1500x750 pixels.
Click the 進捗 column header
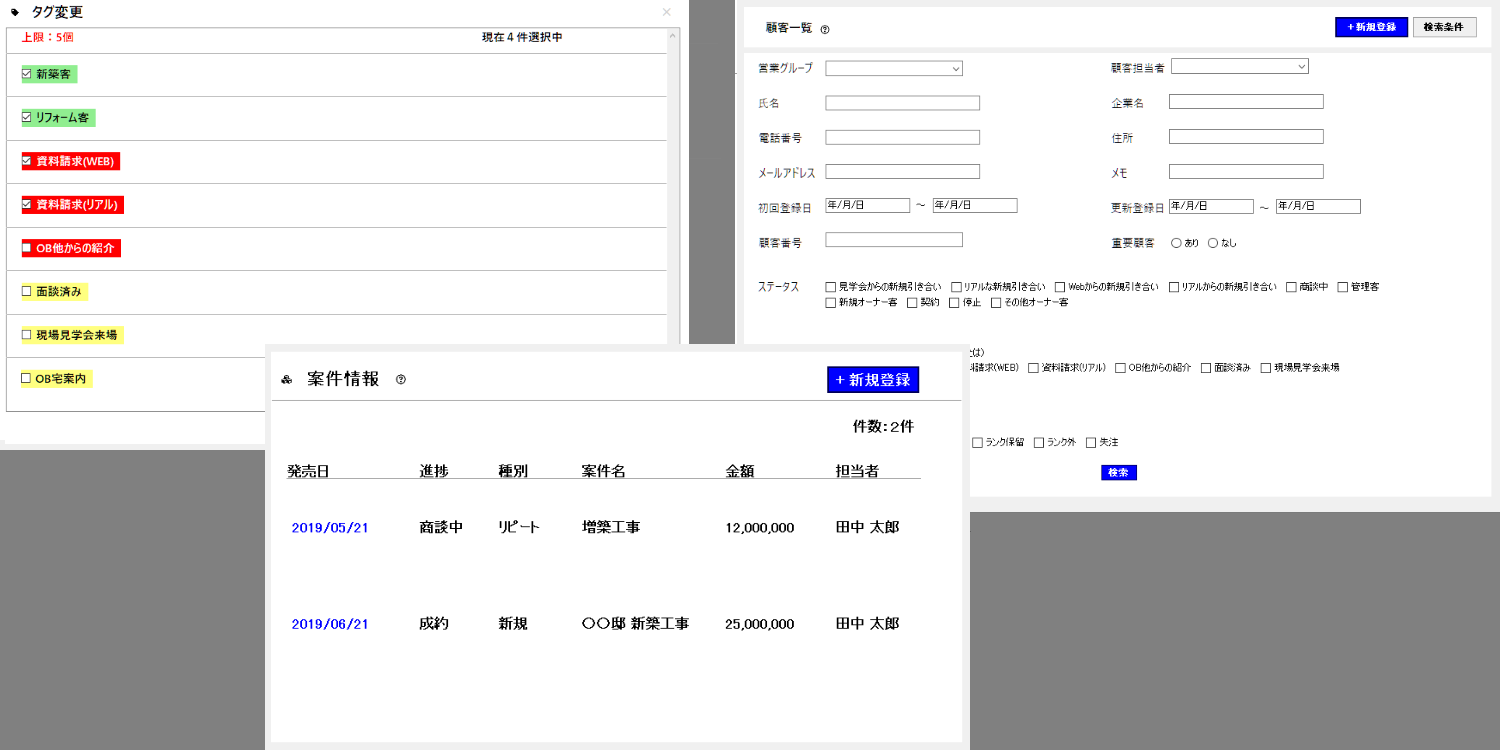[x=434, y=471]
